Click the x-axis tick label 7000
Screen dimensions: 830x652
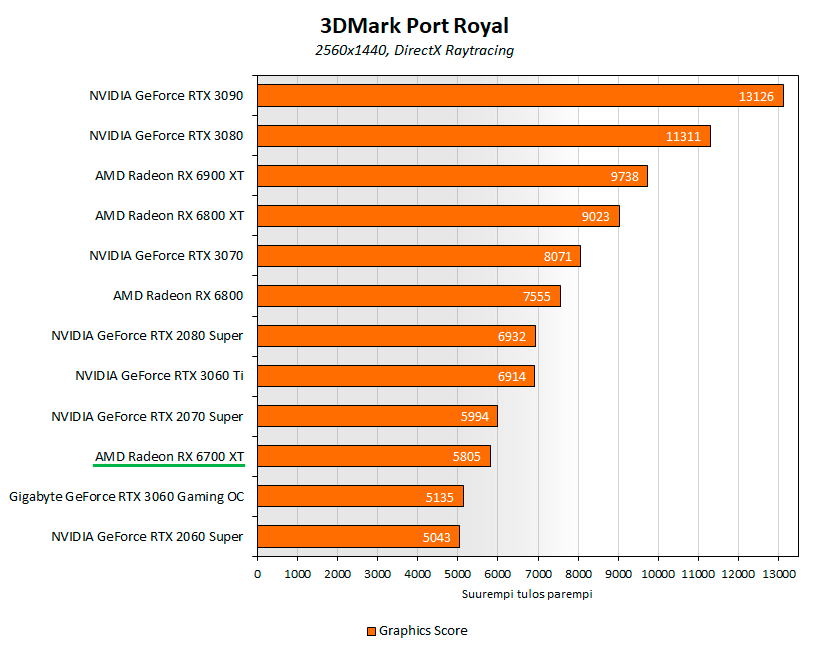pos(538,574)
